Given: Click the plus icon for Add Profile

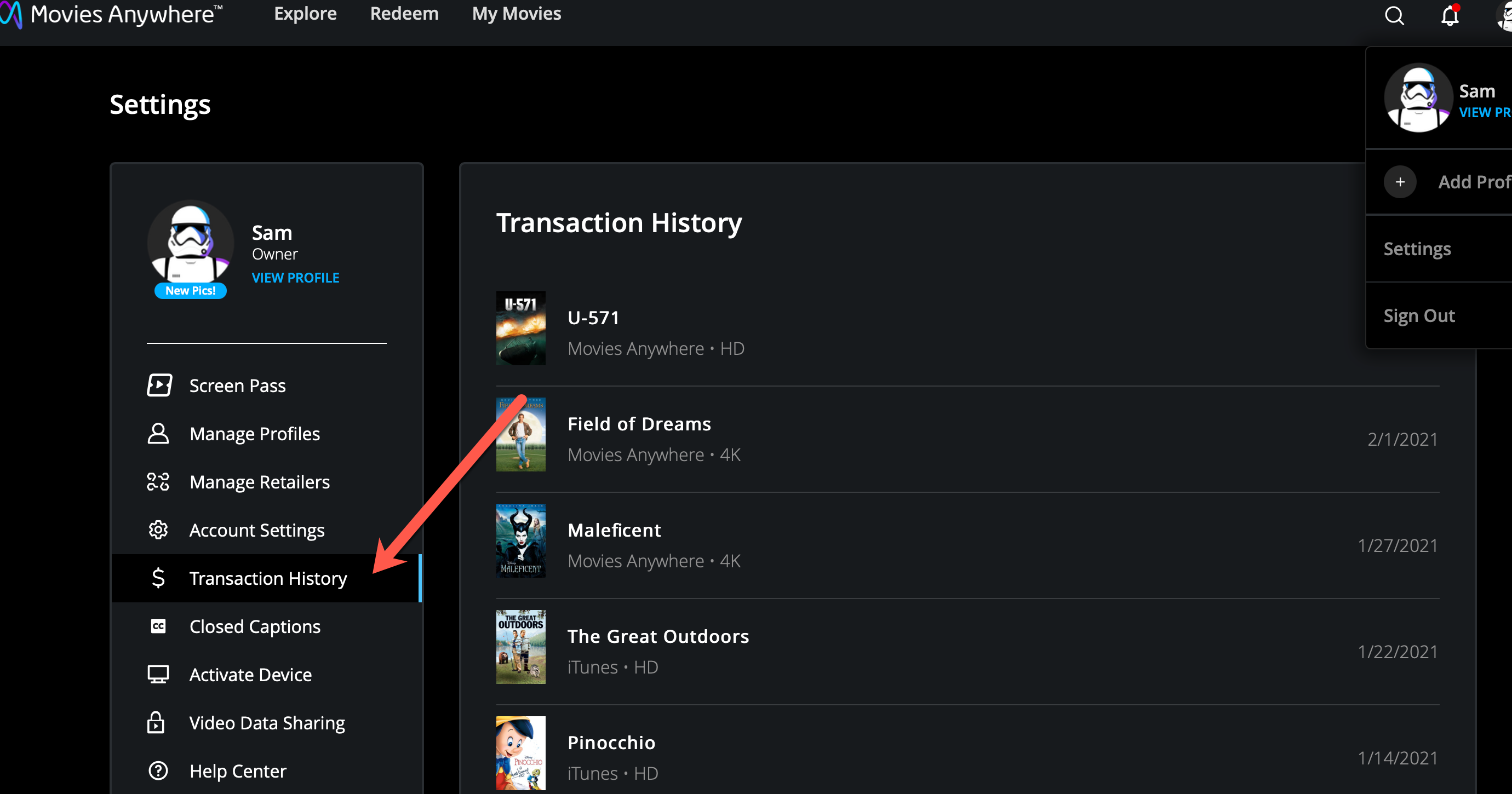Looking at the screenshot, I should coord(1400,182).
